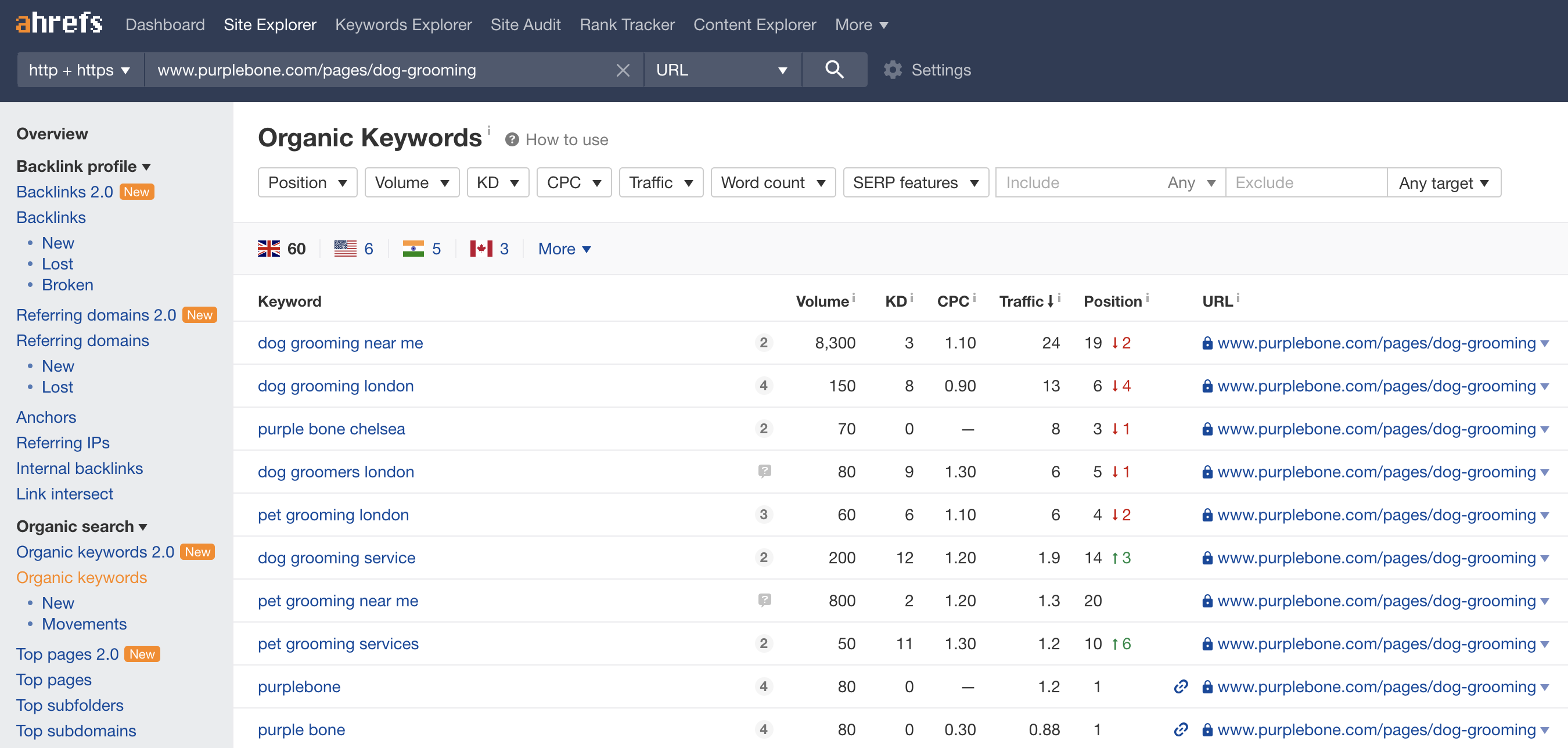Click SERP features badge for purple bone chelsea
Image resolution: width=1568 pixels, height=748 pixels.
[763, 429]
